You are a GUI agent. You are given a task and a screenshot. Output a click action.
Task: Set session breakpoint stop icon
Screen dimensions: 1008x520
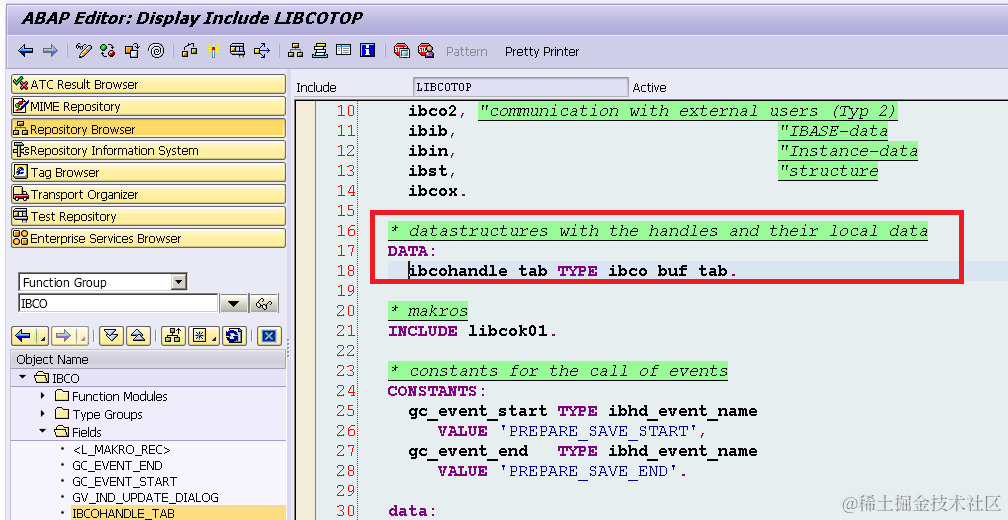point(402,51)
